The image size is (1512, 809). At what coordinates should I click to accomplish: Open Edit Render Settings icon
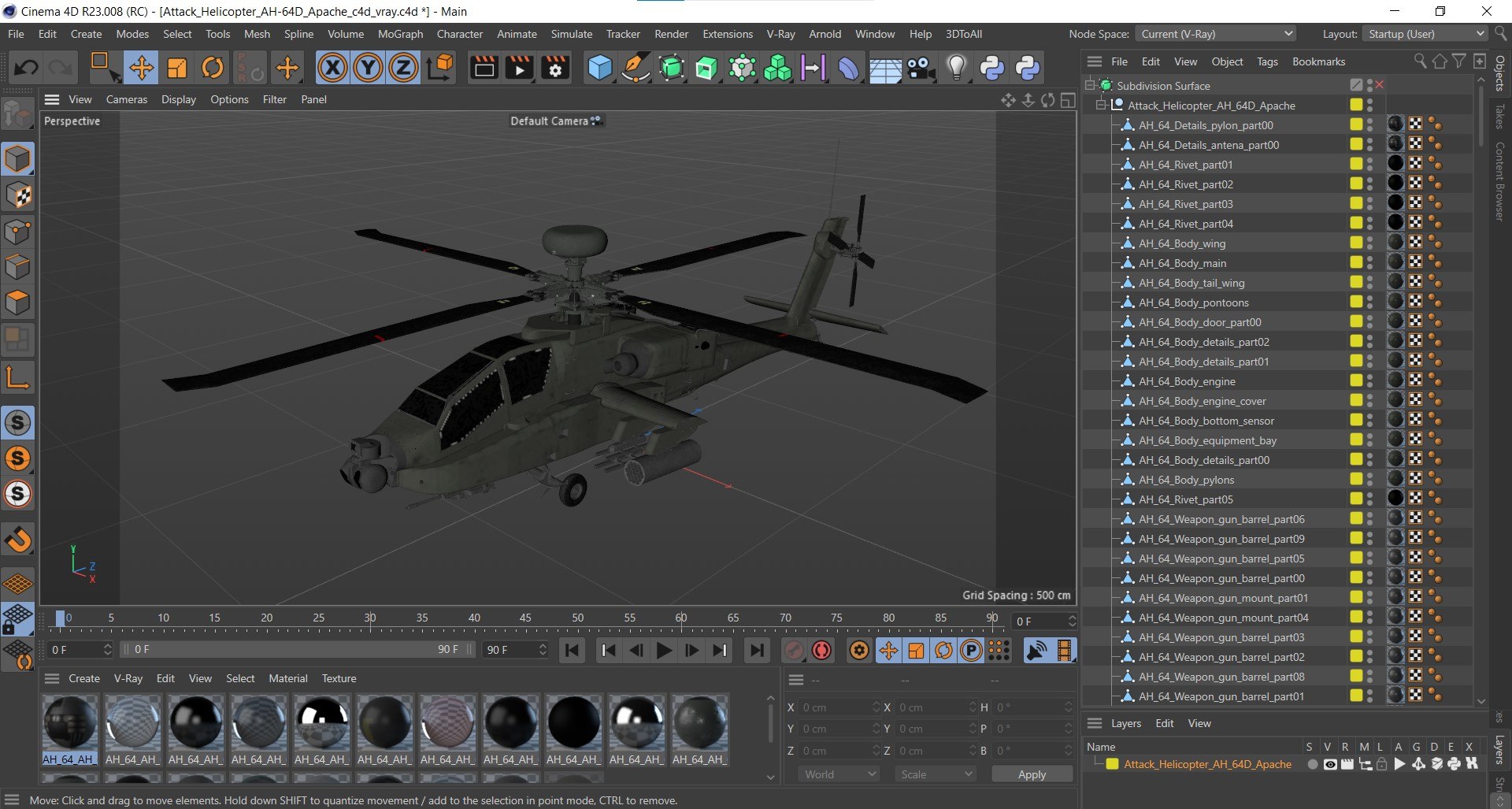click(555, 68)
